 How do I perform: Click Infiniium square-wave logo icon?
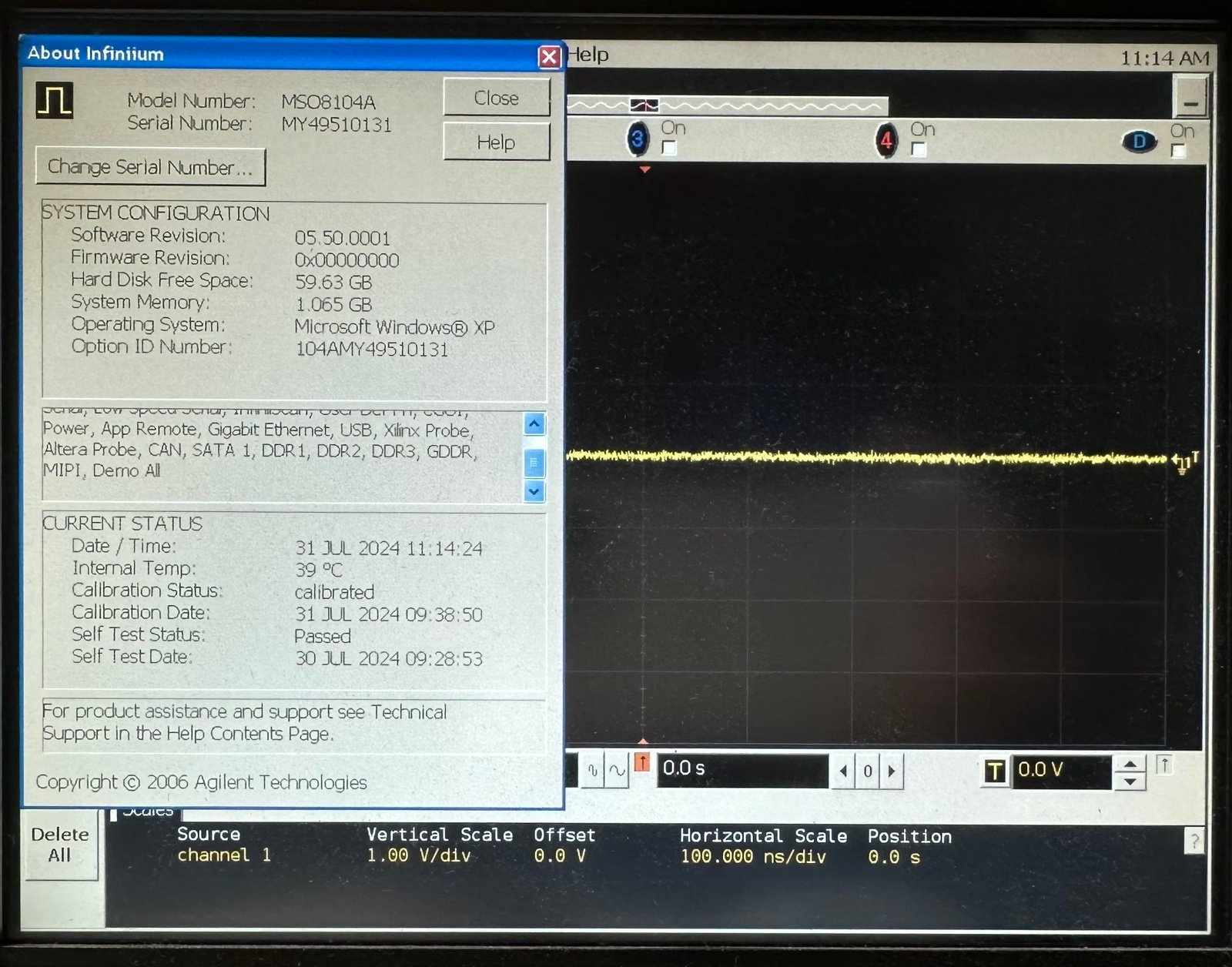click(x=55, y=101)
